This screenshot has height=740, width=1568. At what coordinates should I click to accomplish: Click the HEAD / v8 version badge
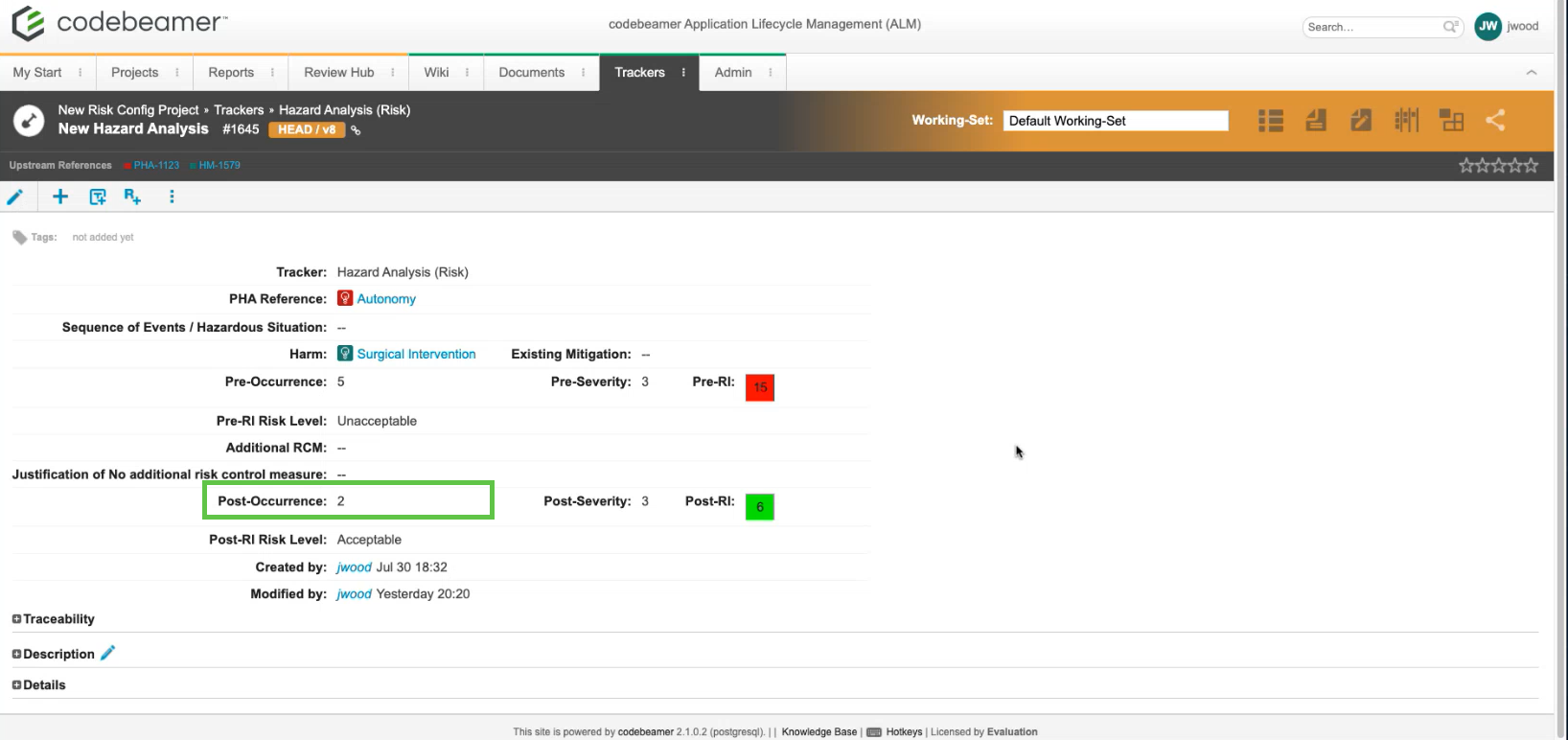(x=306, y=129)
